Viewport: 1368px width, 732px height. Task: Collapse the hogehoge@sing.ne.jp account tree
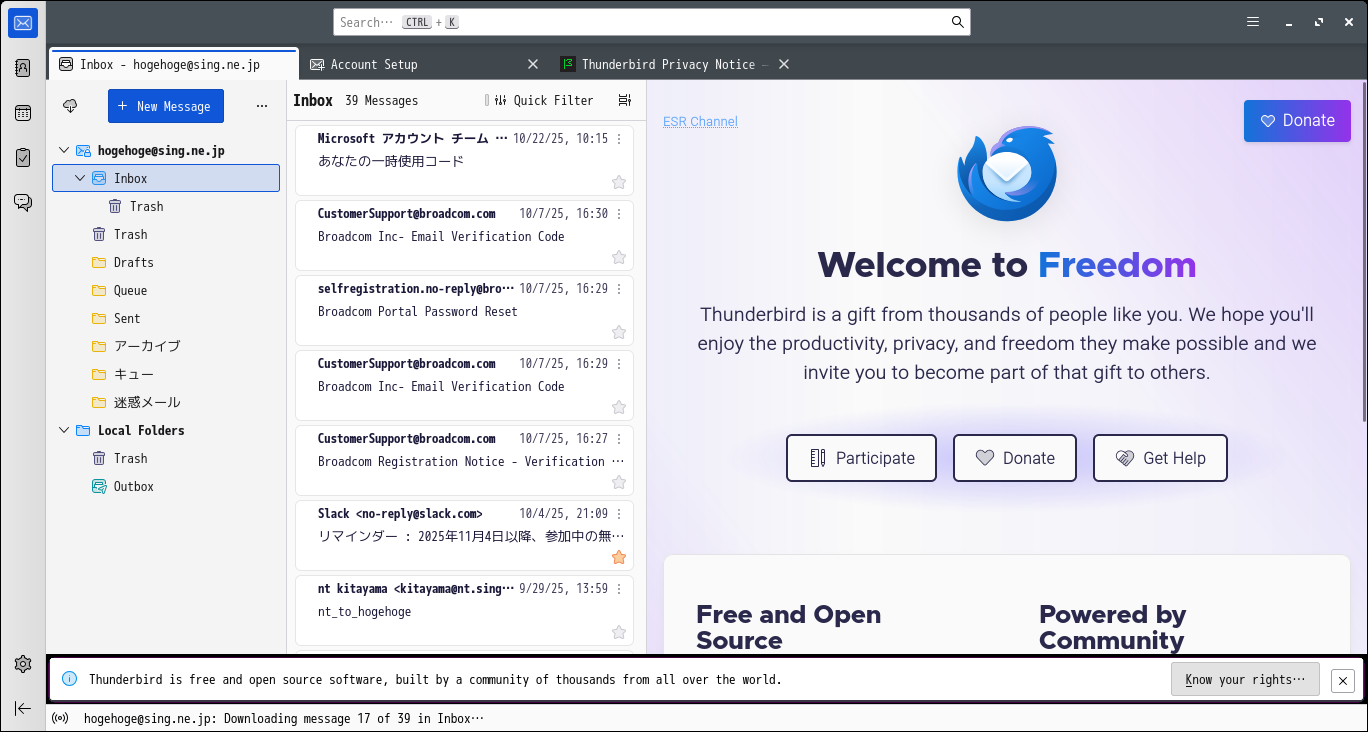click(x=64, y=150)
